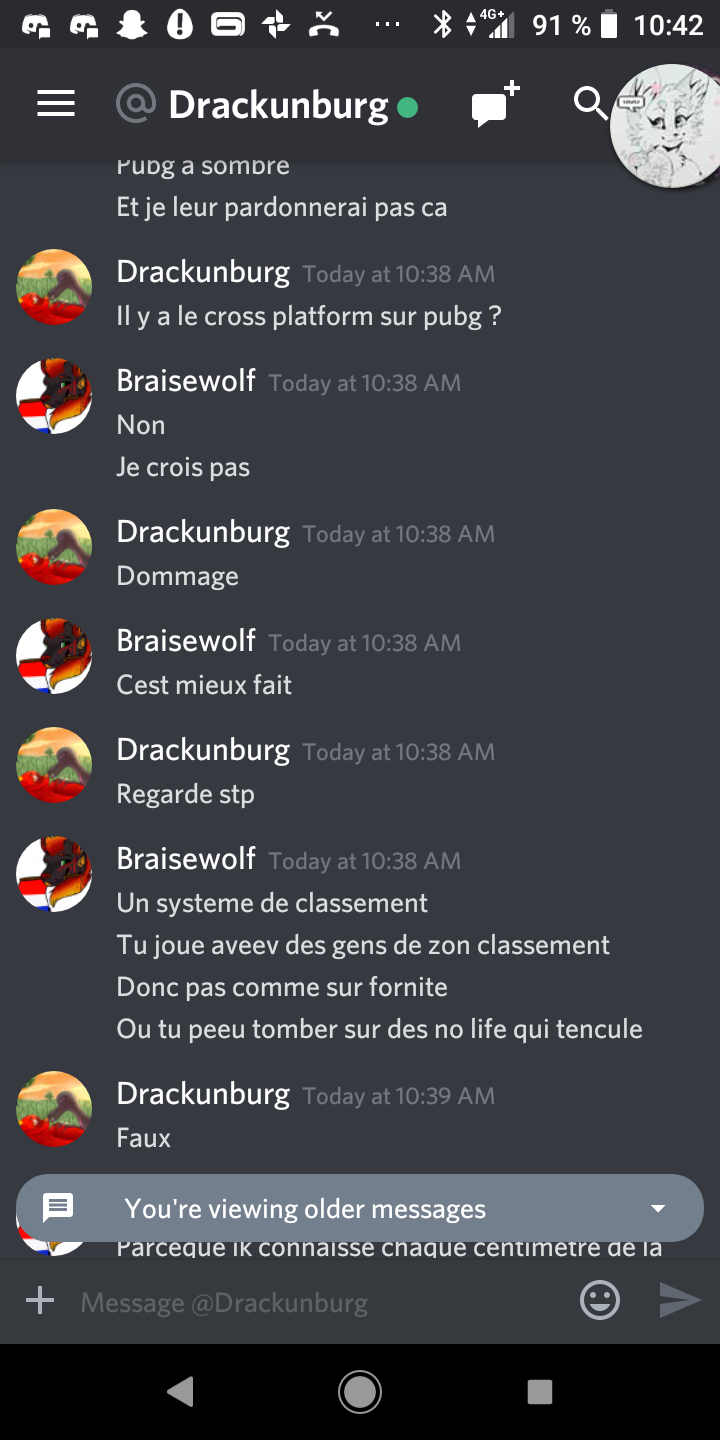Tap Braisewolf's avatar beside "Cest mieux fait"
Screen dimensions: 720x1440
54,657
